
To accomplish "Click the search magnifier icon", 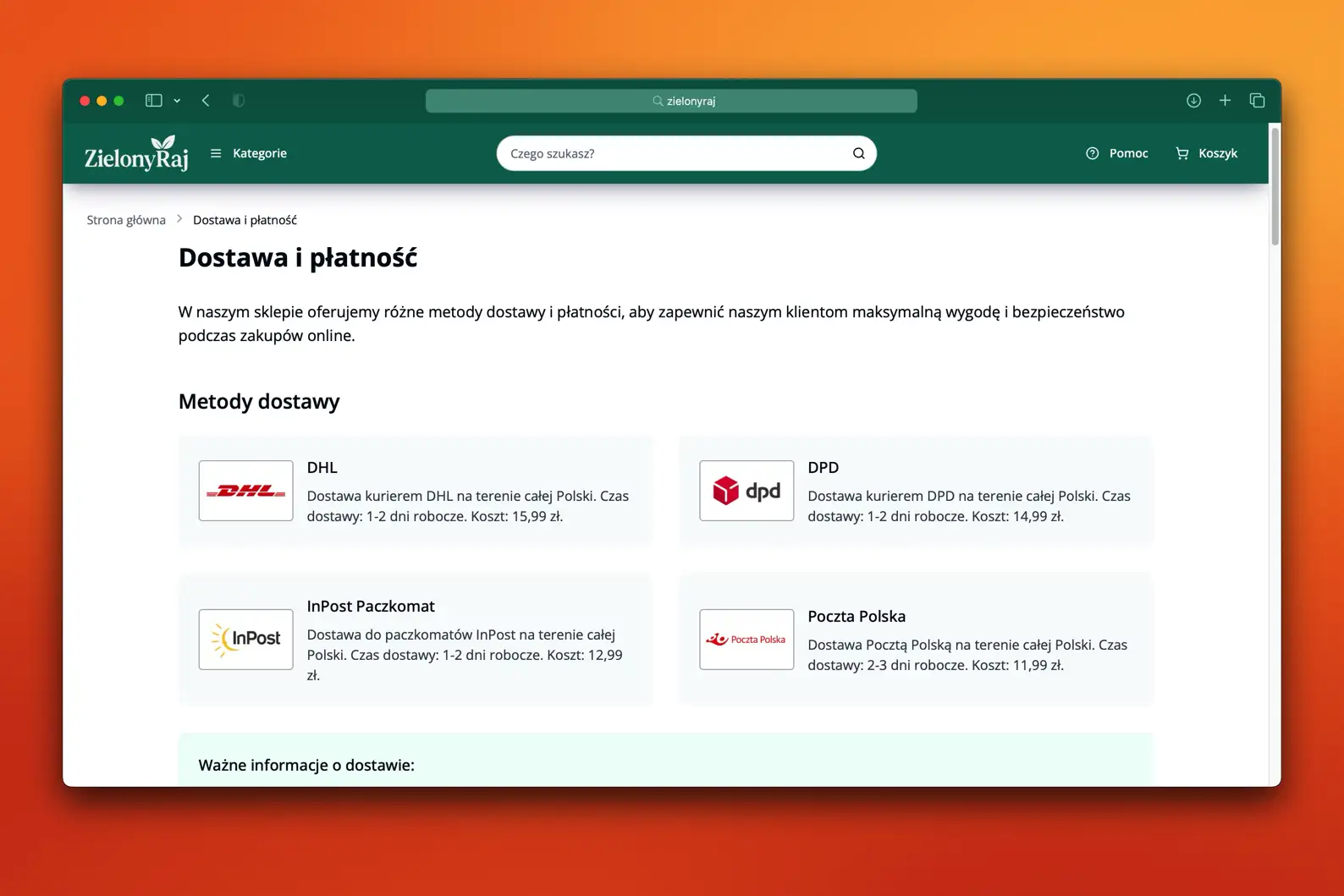I will [x=858, y=153].
